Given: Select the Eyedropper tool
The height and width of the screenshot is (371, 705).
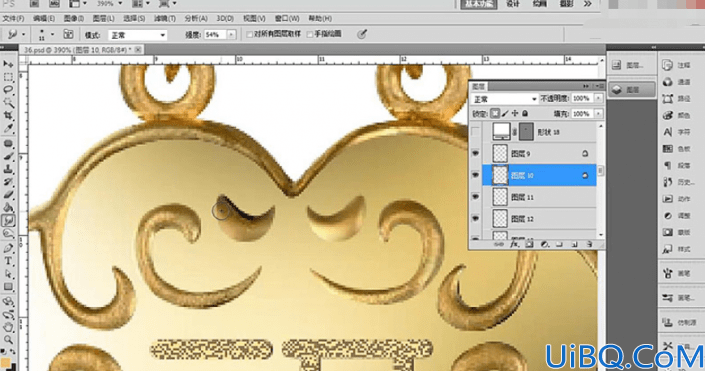Looking at the screenshot, I should [8, 129].
